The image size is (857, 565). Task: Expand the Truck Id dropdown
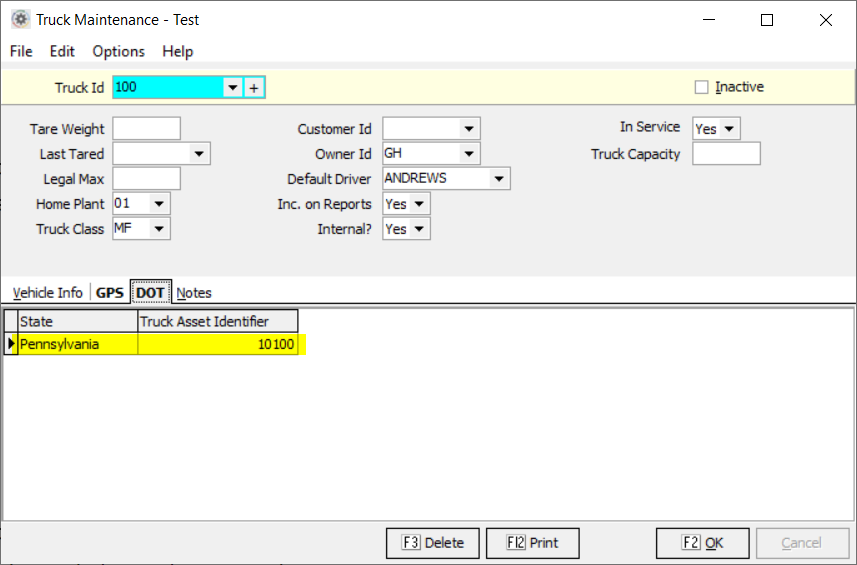[233, 88]
